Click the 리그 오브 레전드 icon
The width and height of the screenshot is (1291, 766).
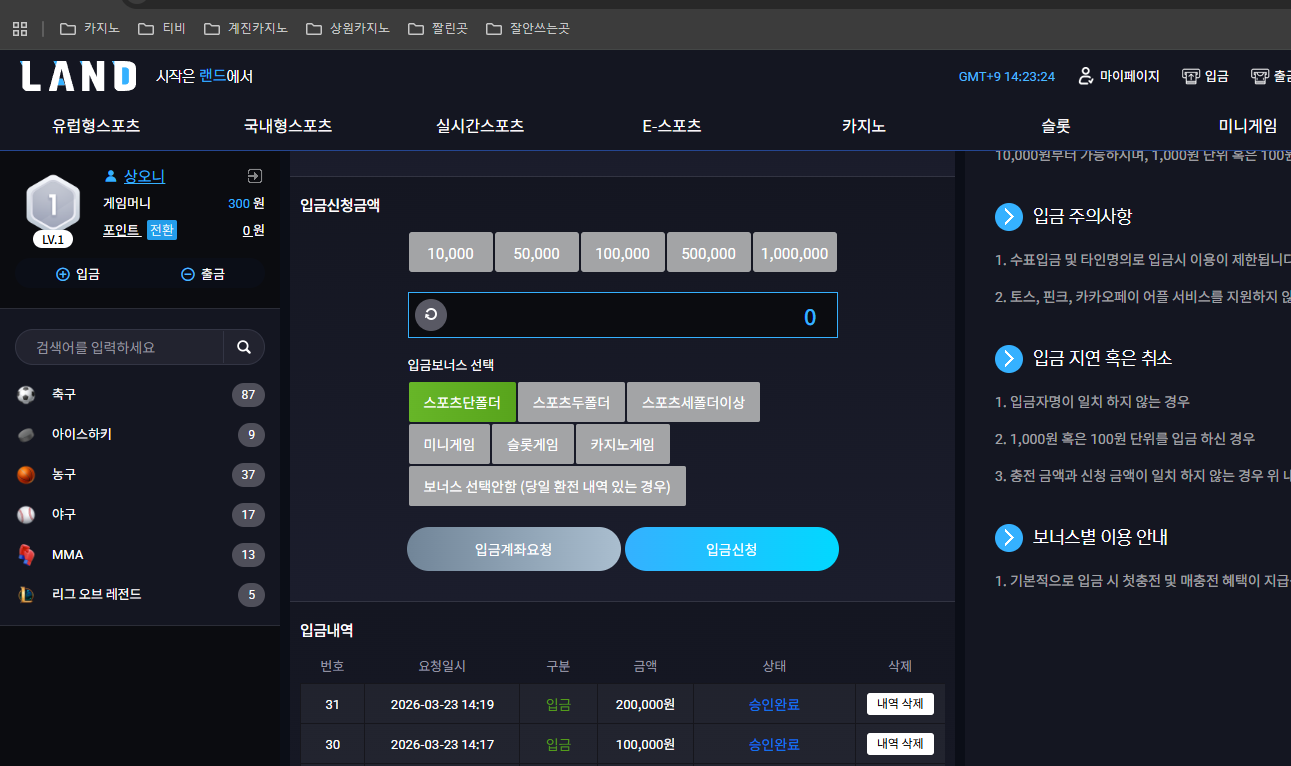click(x=26, y=595)
